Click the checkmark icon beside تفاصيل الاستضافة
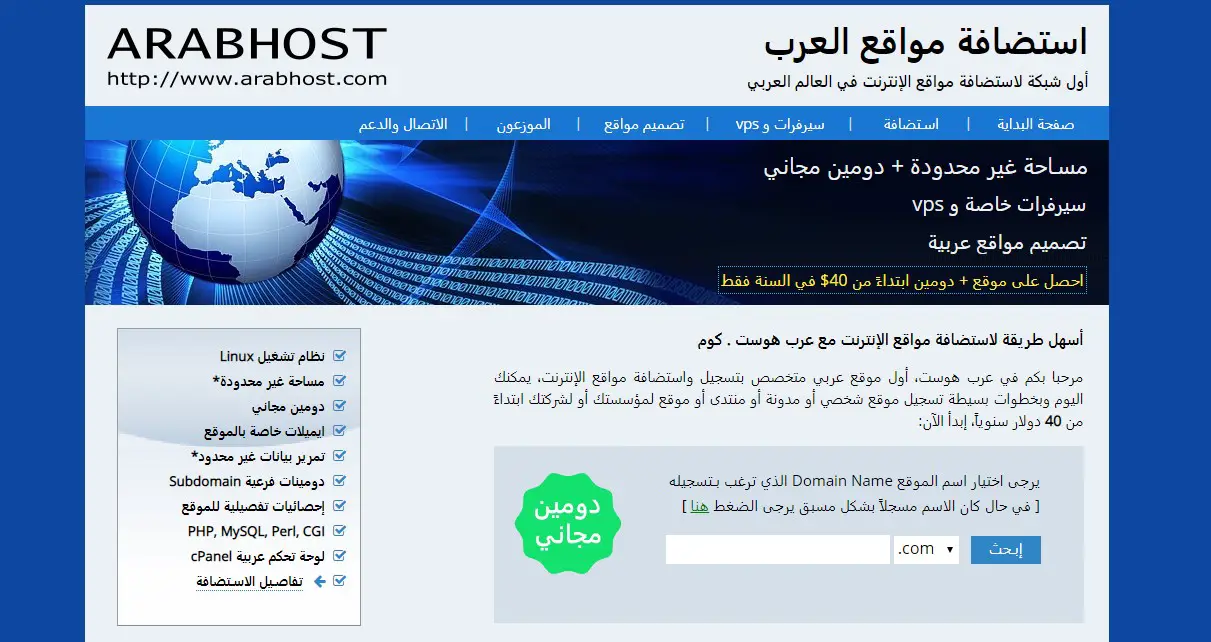Viewport: 1211px width, 642px height. pyautogui.click(x=339, y=581)
